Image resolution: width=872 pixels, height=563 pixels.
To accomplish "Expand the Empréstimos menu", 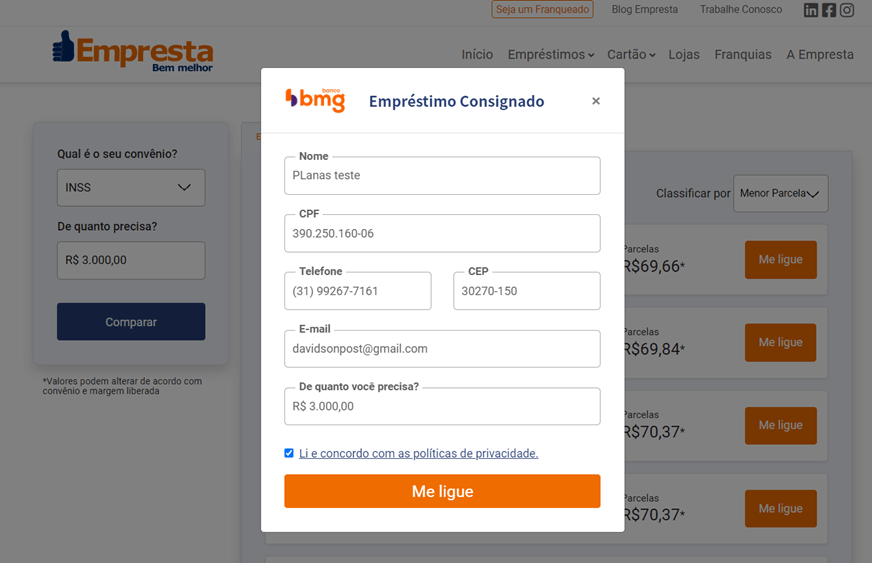I will (550, 55).
